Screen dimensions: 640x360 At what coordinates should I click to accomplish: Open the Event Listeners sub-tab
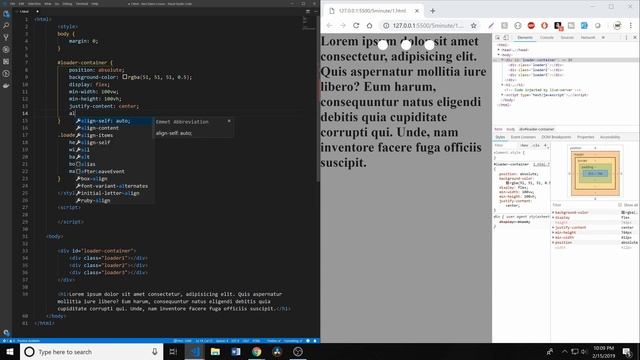click(523, 137)
